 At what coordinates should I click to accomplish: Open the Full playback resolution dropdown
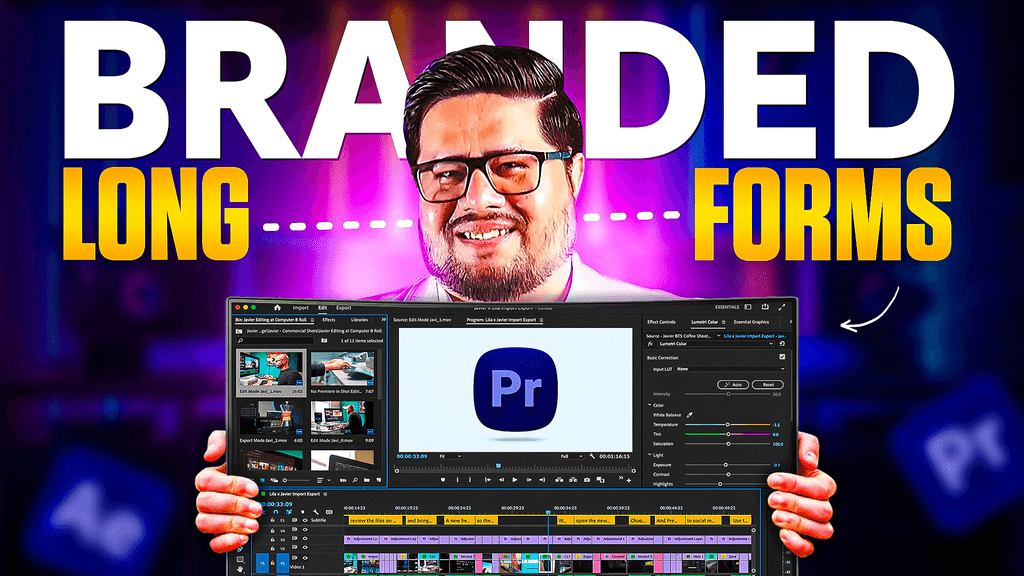pyautogui.click(x=571, y=456)
